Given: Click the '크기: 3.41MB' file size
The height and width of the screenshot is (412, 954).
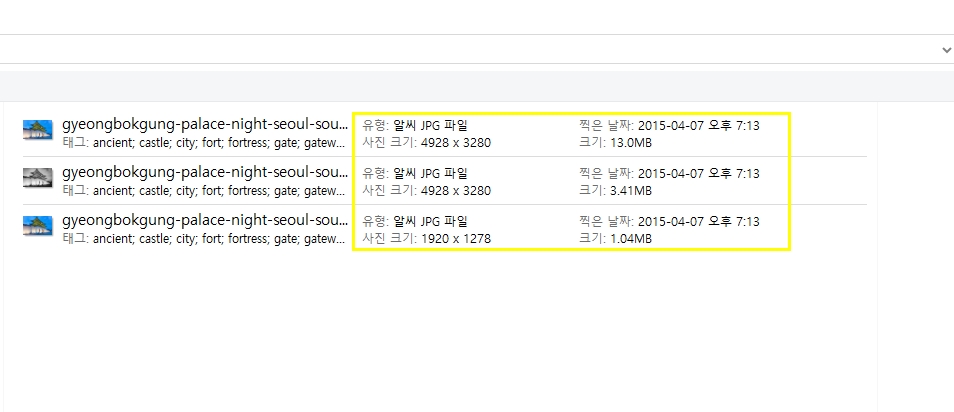Looking at the screenshot, I should (x=616, y=191).
